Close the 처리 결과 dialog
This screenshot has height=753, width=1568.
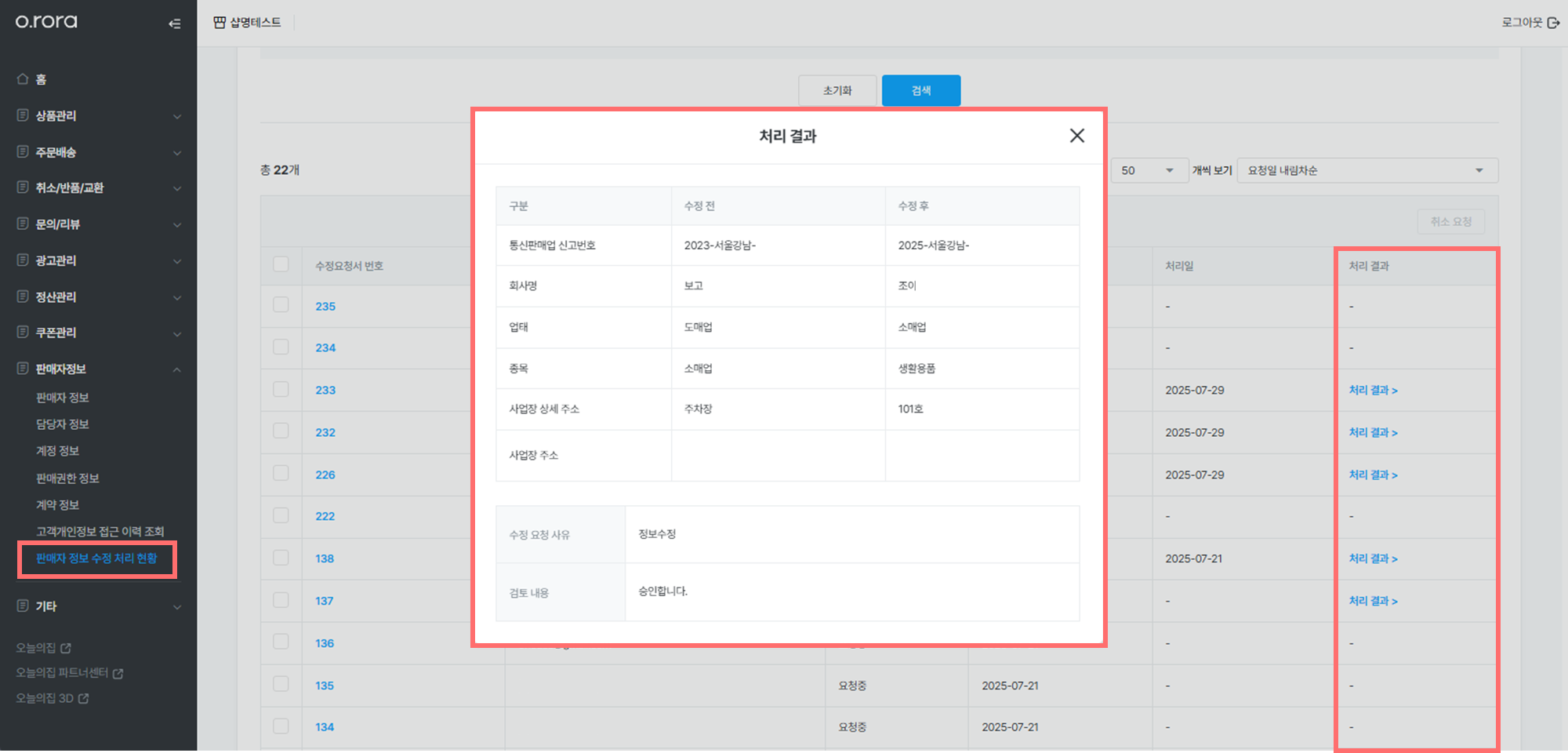pyautogui.click(x=1077, y=136)
